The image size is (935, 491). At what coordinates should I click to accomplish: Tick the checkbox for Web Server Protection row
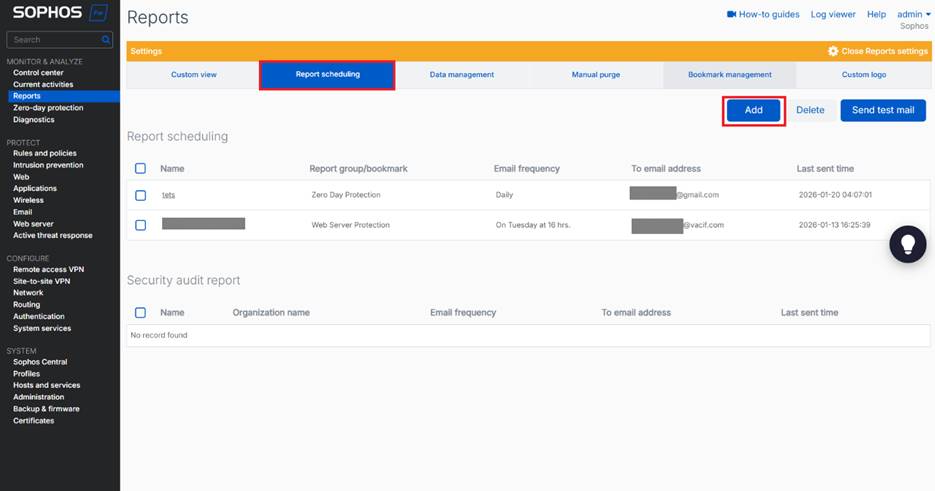tap(140, 225)
